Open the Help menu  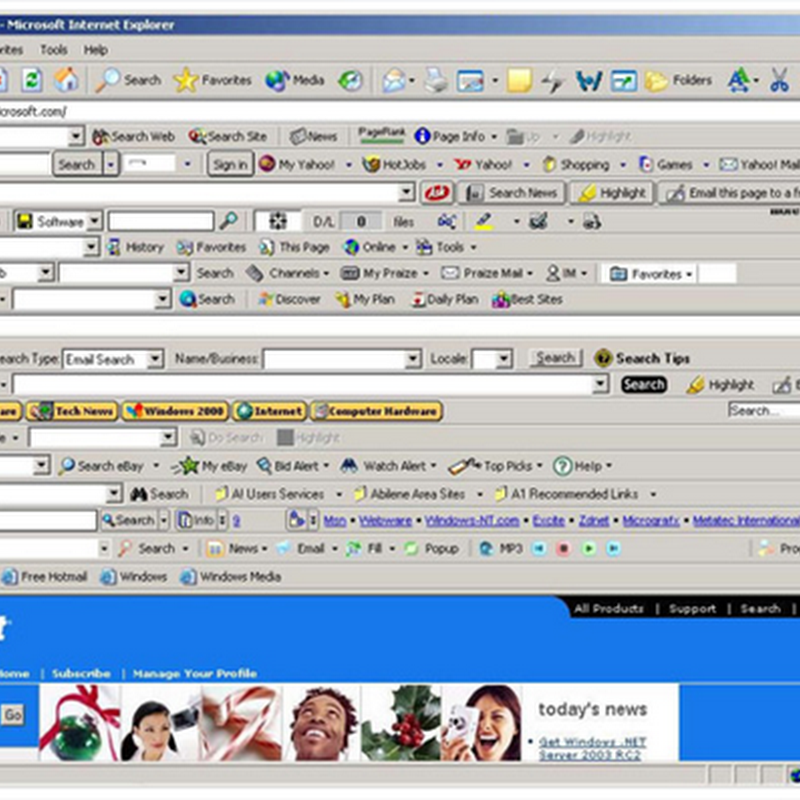[95, 50]
